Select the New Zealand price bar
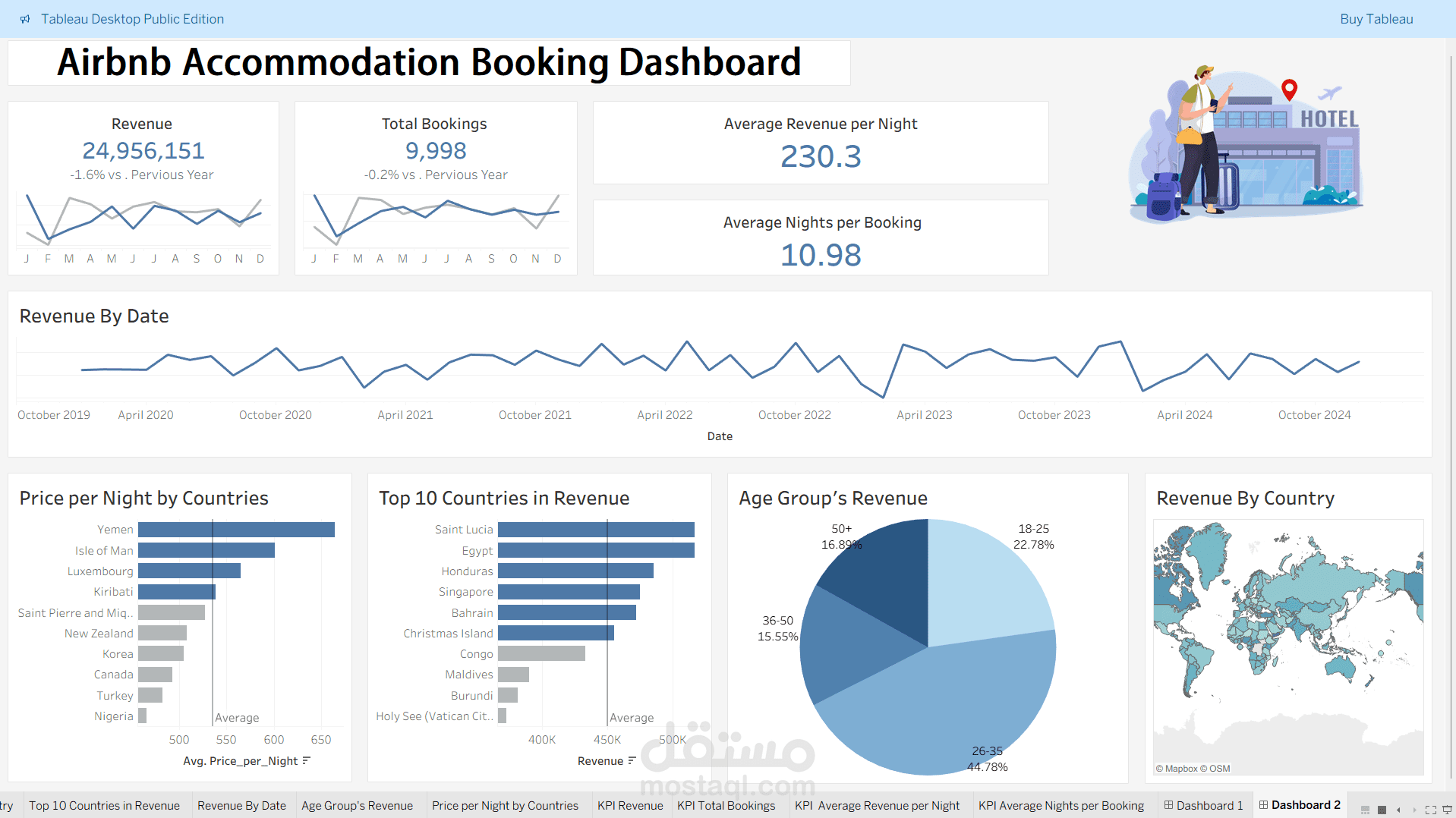1456x818 pixels. [162, 633]
